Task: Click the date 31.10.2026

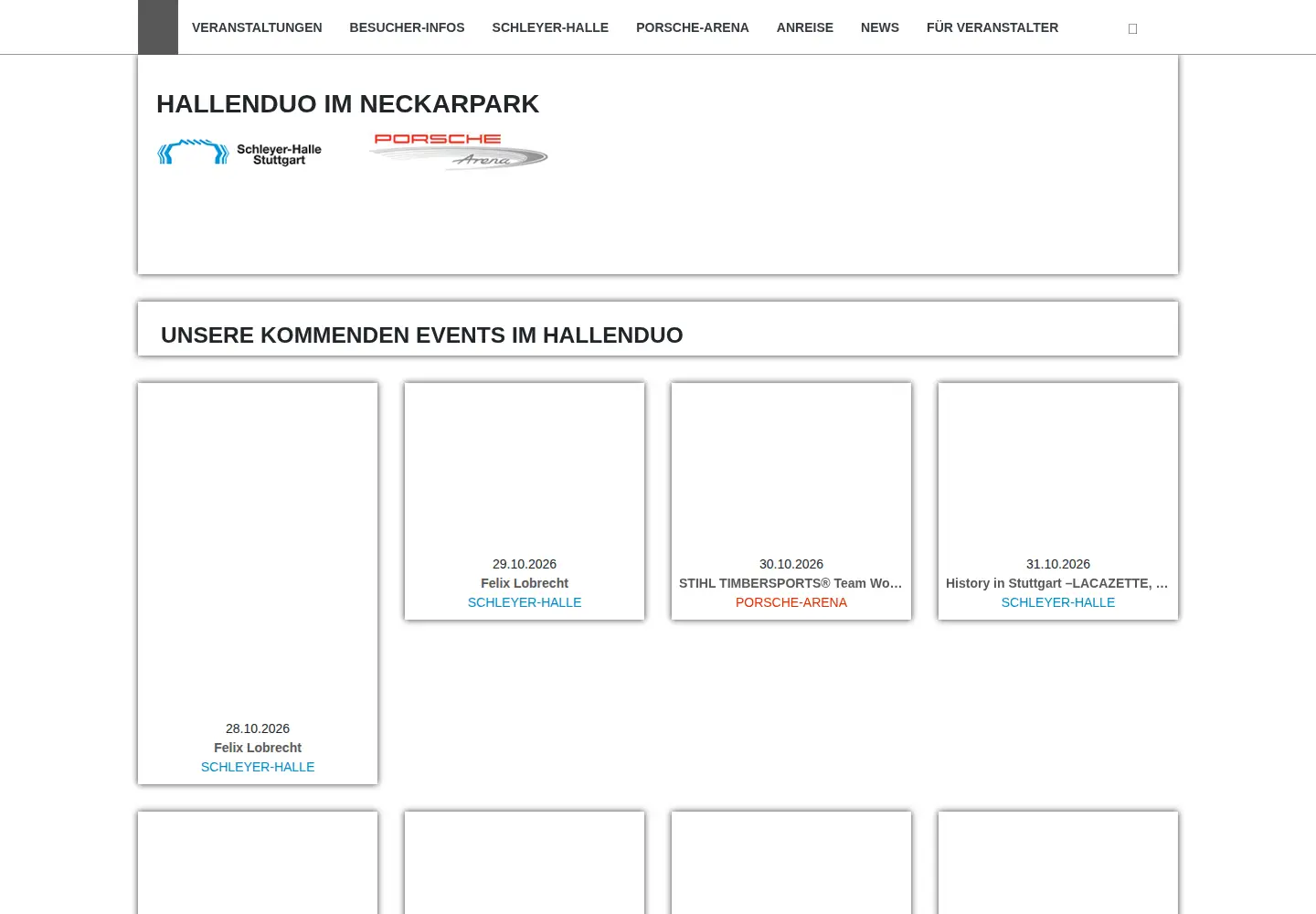Action: click(x=1058, y=564)
